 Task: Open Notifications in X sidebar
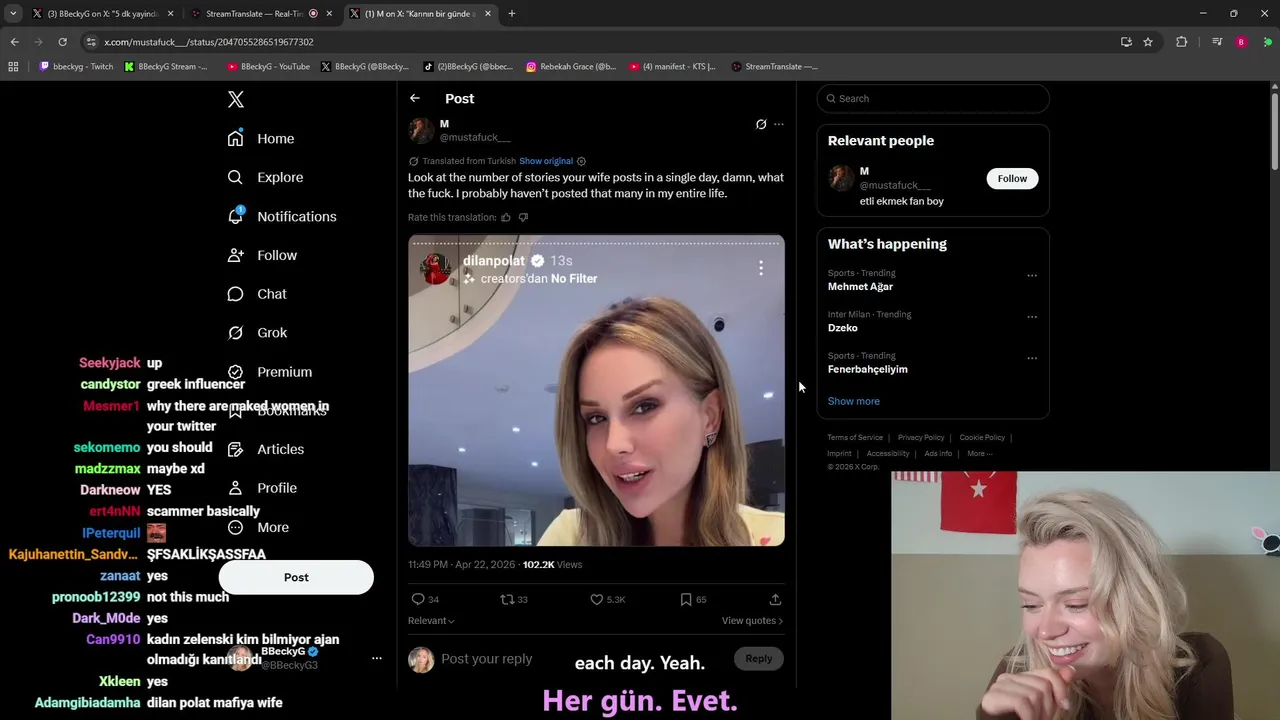coord(282,216)
